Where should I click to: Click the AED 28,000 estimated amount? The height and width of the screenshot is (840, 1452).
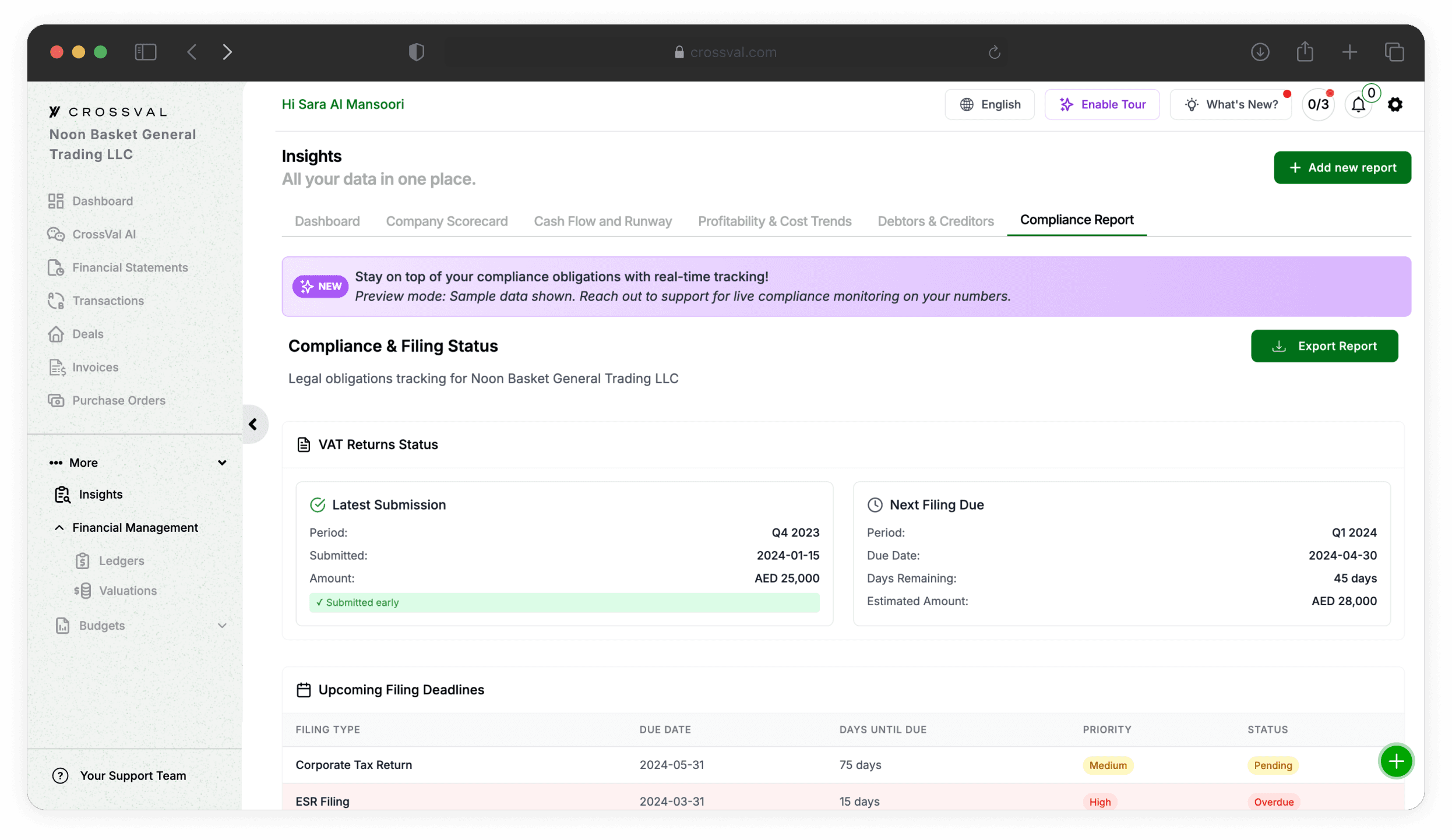point(1344,601)
